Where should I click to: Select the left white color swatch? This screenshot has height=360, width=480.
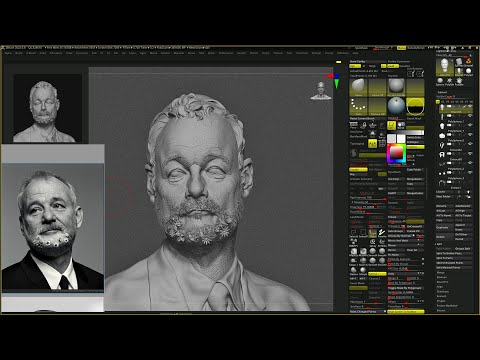[391, 139]
